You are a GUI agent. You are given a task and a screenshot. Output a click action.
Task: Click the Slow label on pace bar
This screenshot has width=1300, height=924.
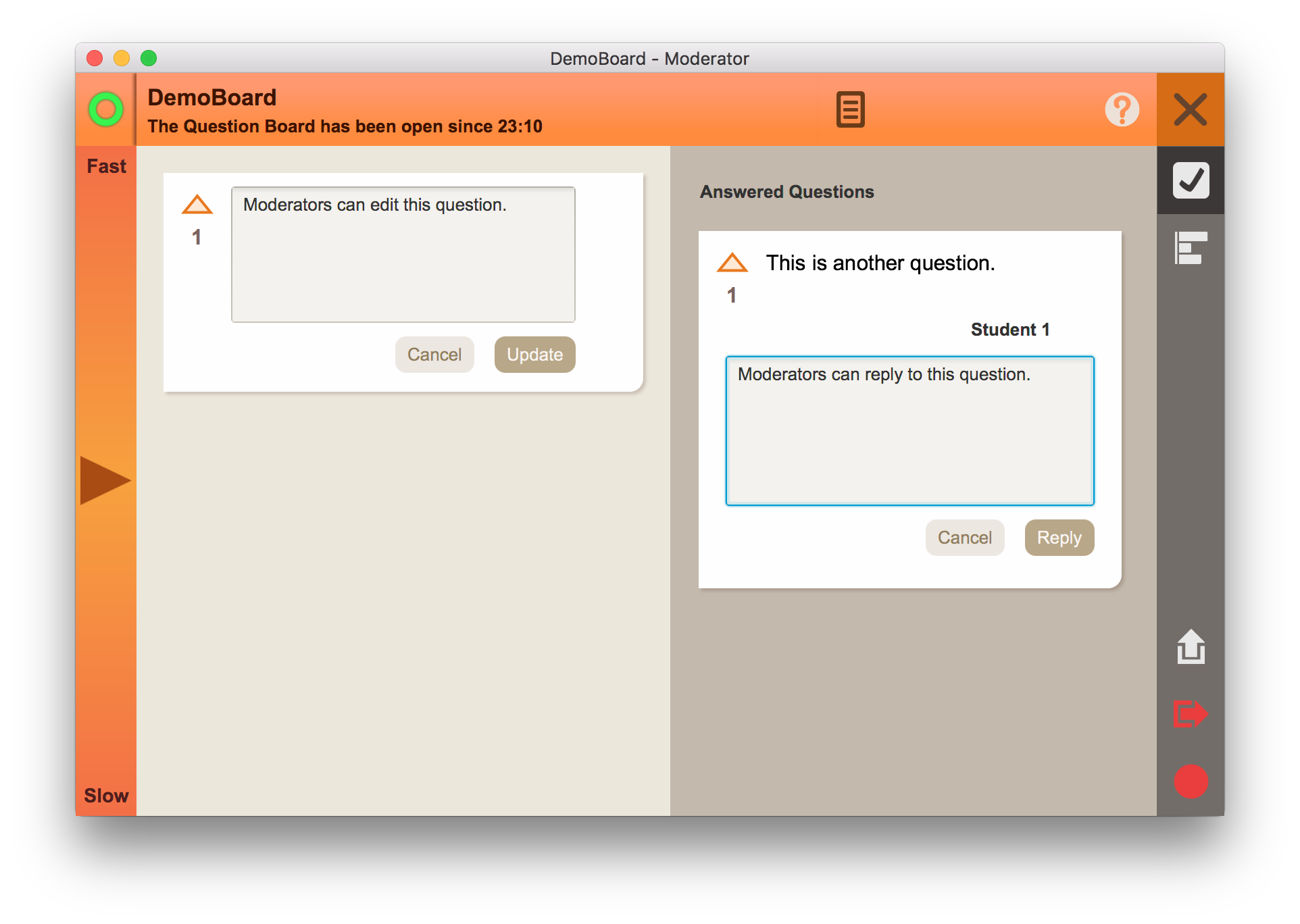(106, 795)
